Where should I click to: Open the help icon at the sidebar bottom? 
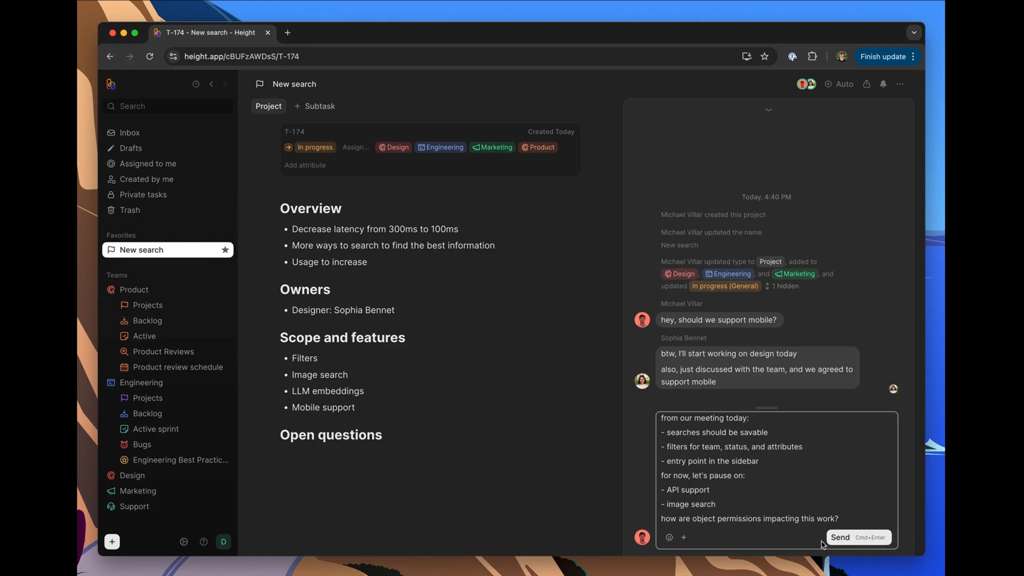coord(203,542)
